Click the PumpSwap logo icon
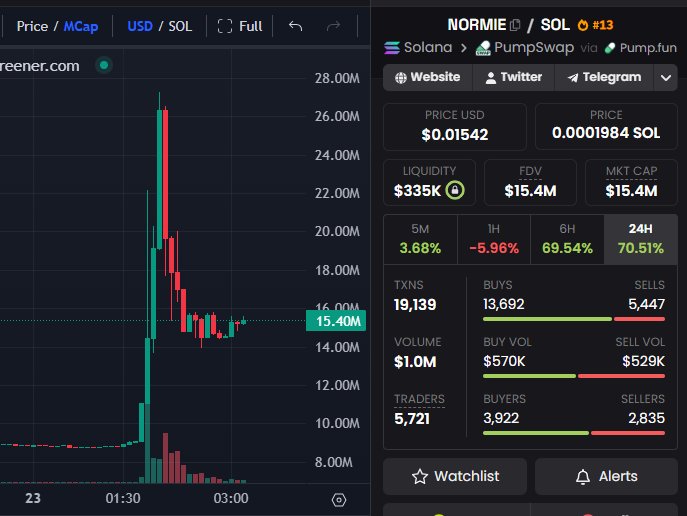Viewport: 687px width, 516px height. tap(483, 48)
